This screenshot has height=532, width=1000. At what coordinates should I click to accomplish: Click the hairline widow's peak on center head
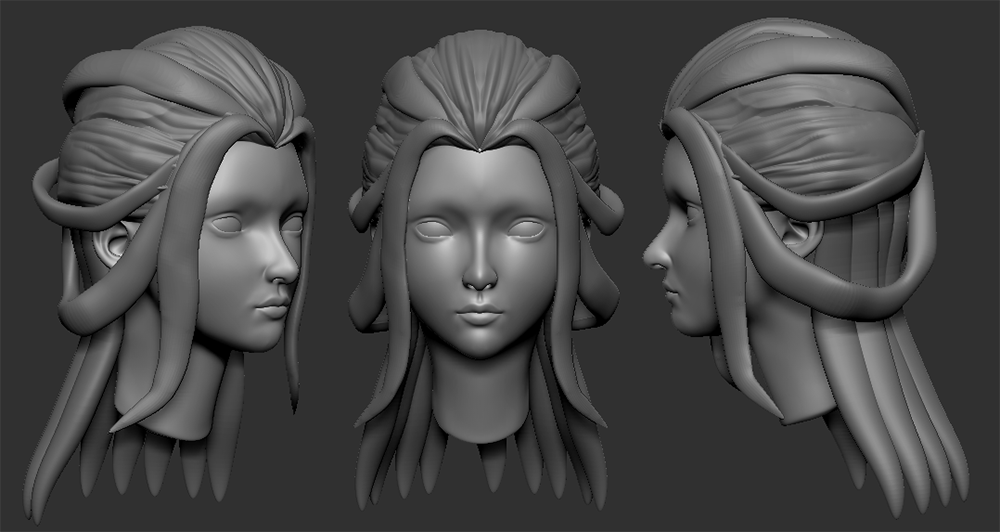click(x=481, y=150)
